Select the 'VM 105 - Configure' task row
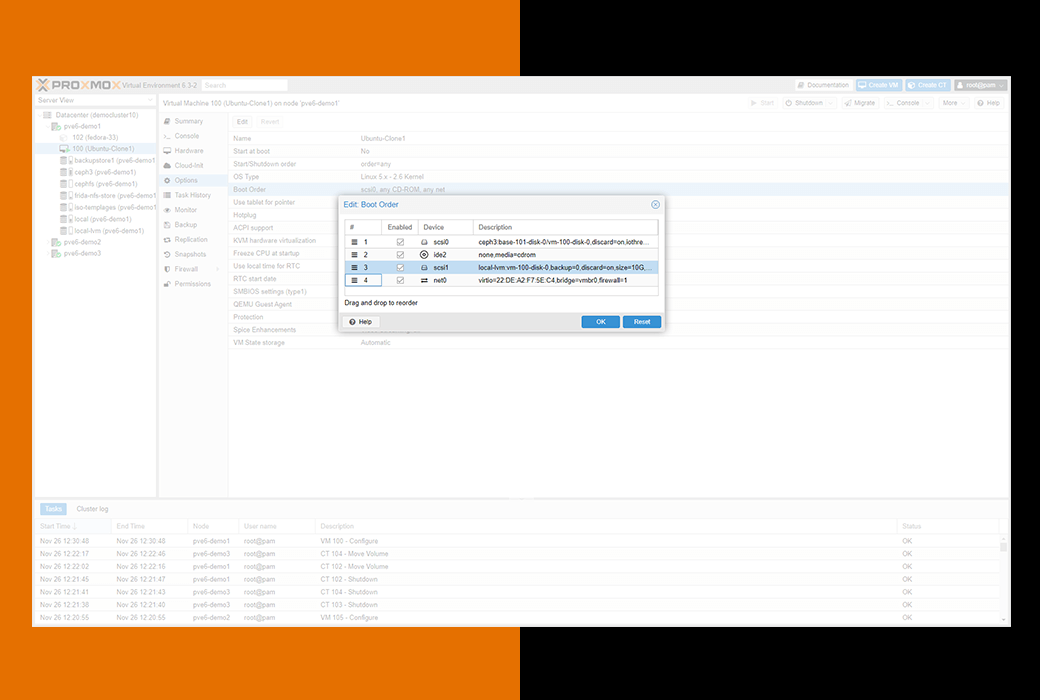This screenshot has width=1040, height=700. (x=519, y=618)
